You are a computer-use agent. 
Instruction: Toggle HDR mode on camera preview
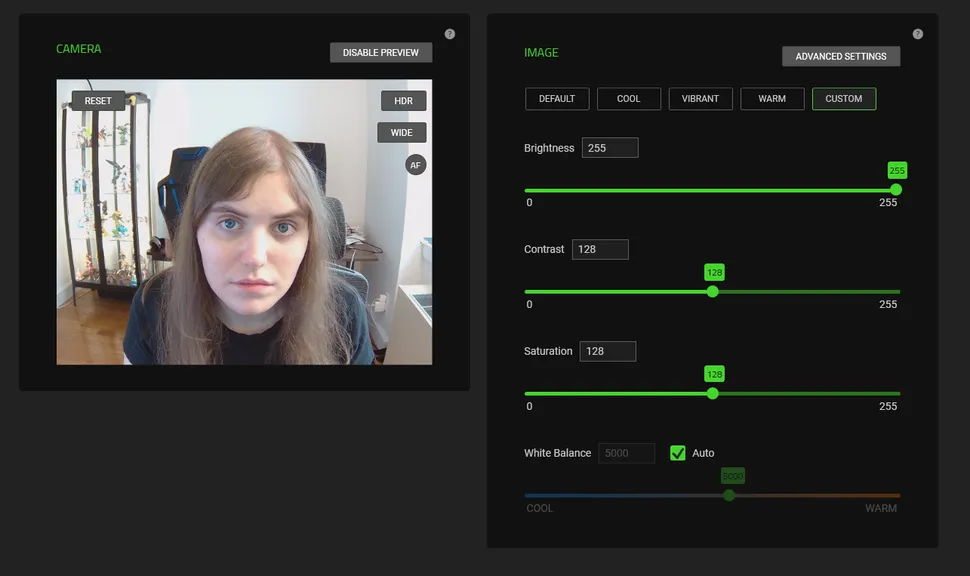(403, 101)
